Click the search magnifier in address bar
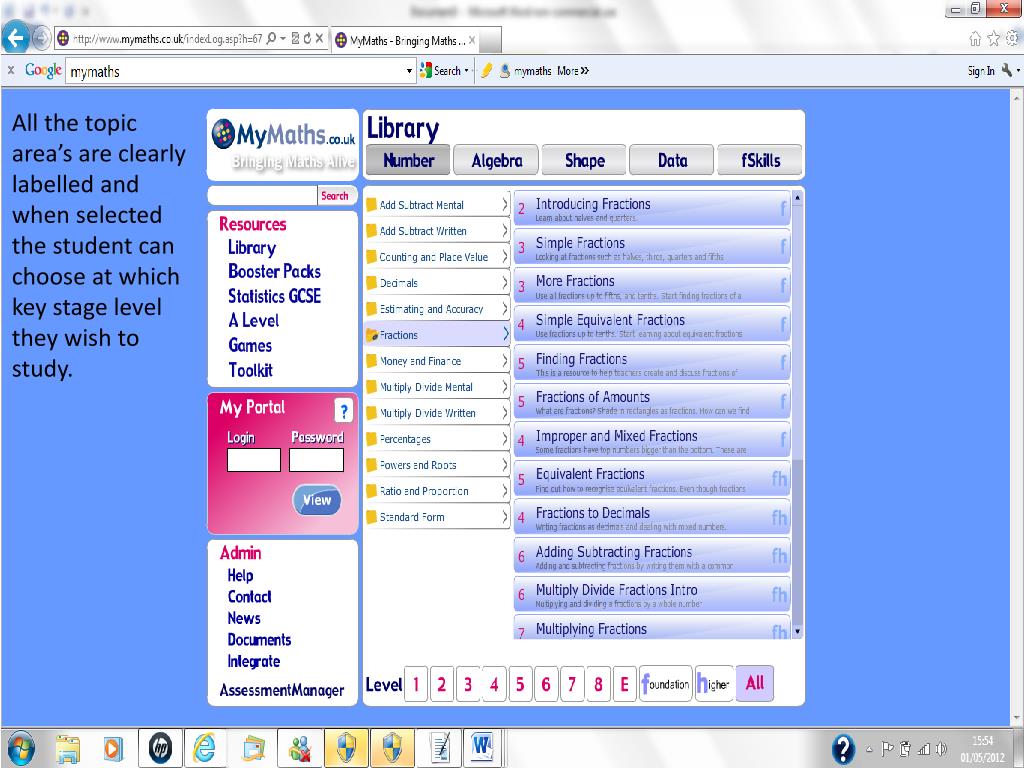 click(x=271, y=39)
